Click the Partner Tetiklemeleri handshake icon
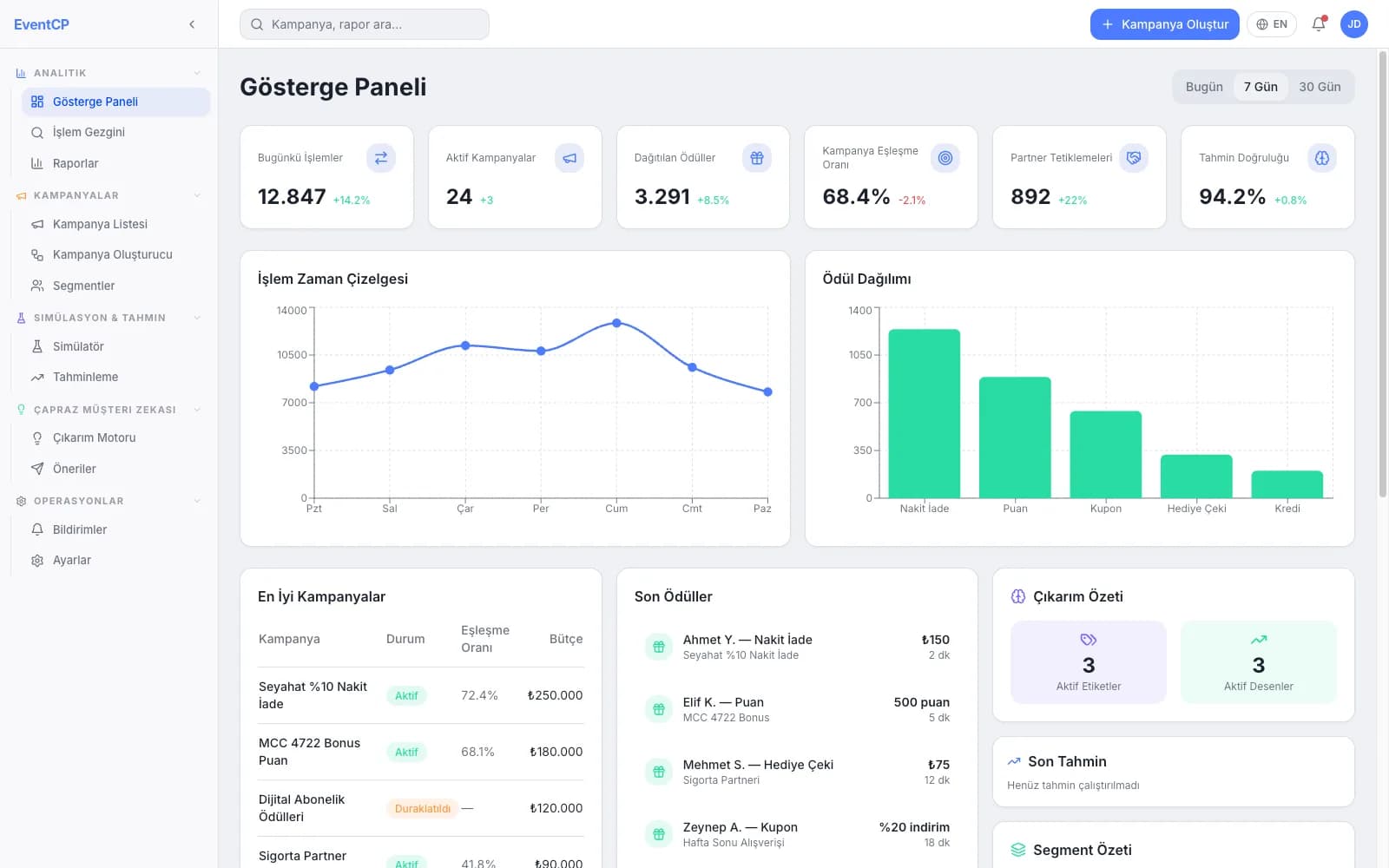The width and height of the screenshot is (1389, 868). click(1134, 158)
